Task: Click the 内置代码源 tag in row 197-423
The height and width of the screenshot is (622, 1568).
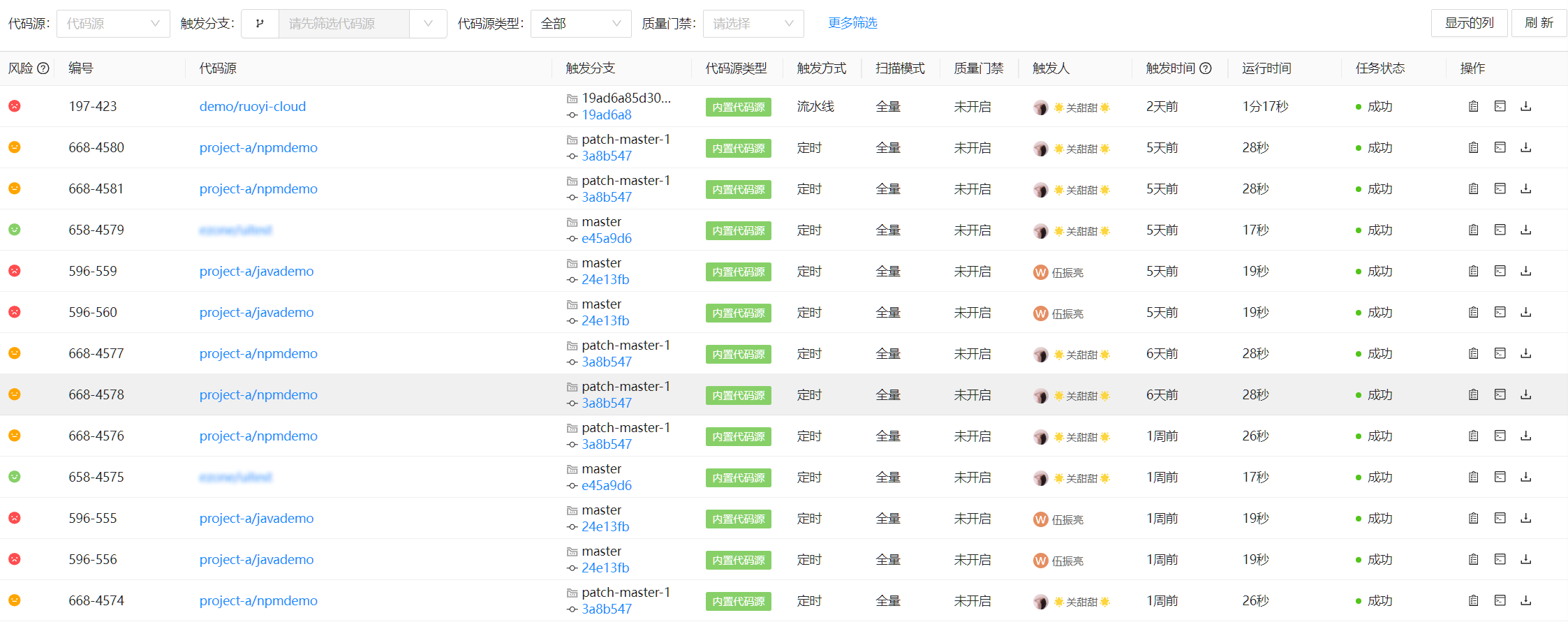Action: pyautogui.click(x=739, y=107)
